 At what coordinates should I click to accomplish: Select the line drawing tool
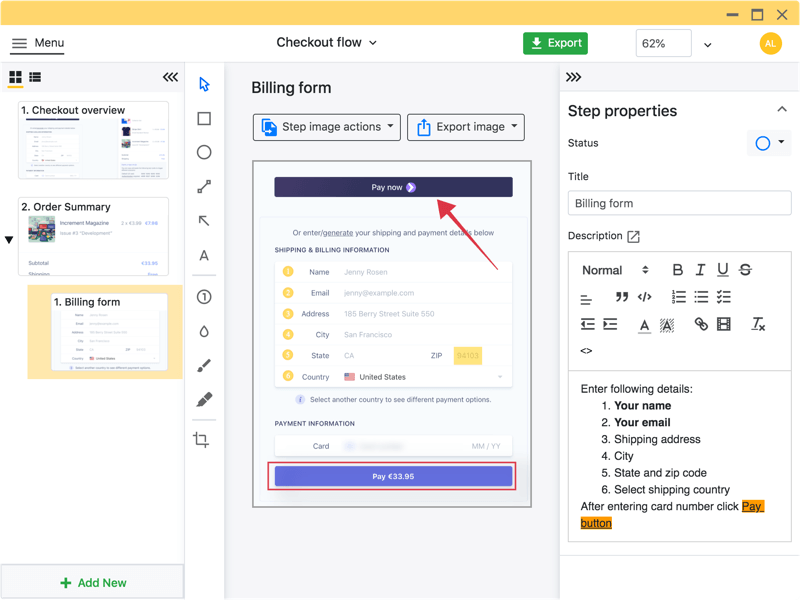pos(204,187)
